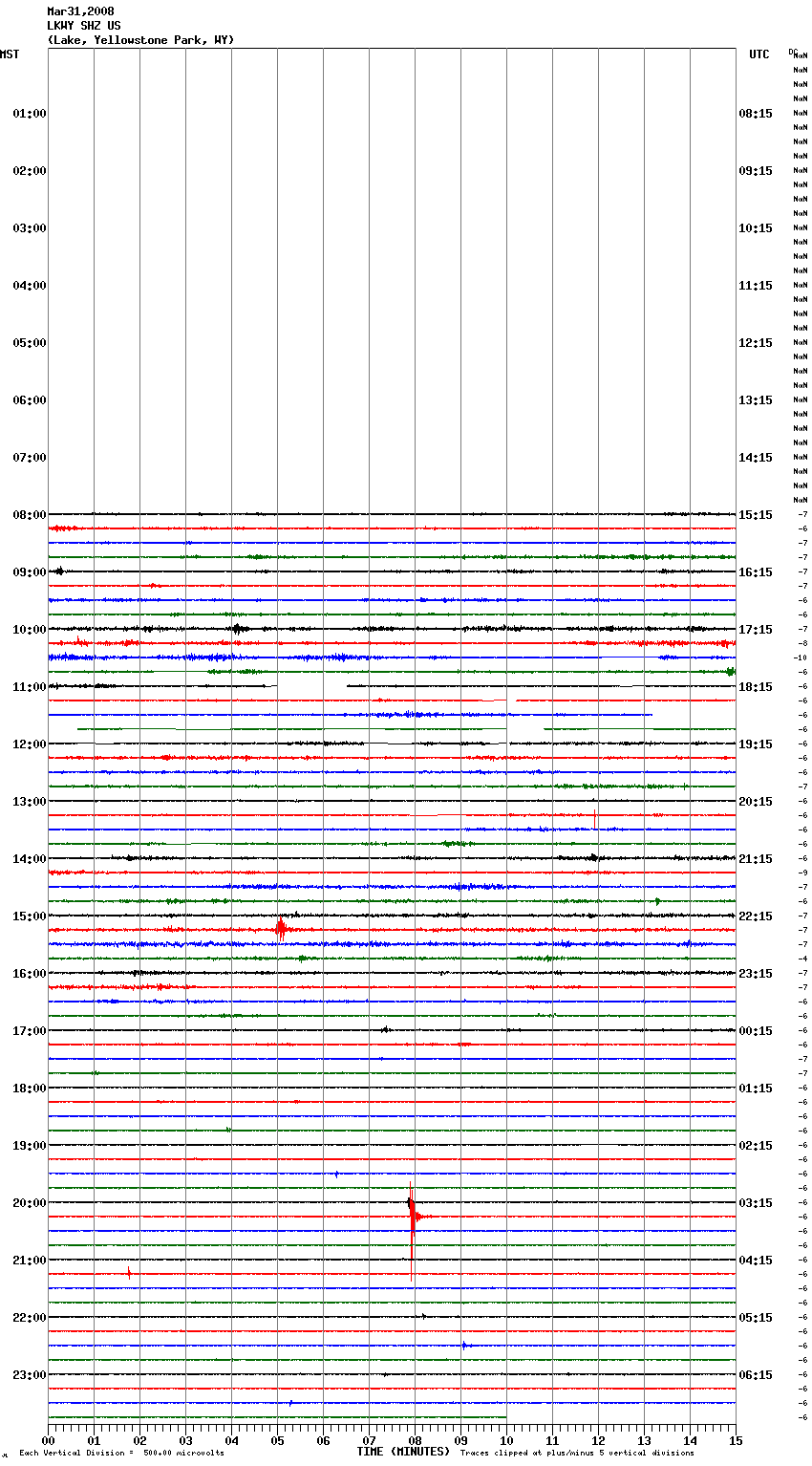Click the station code 'LKWY SHZ US'

(84, 26)
